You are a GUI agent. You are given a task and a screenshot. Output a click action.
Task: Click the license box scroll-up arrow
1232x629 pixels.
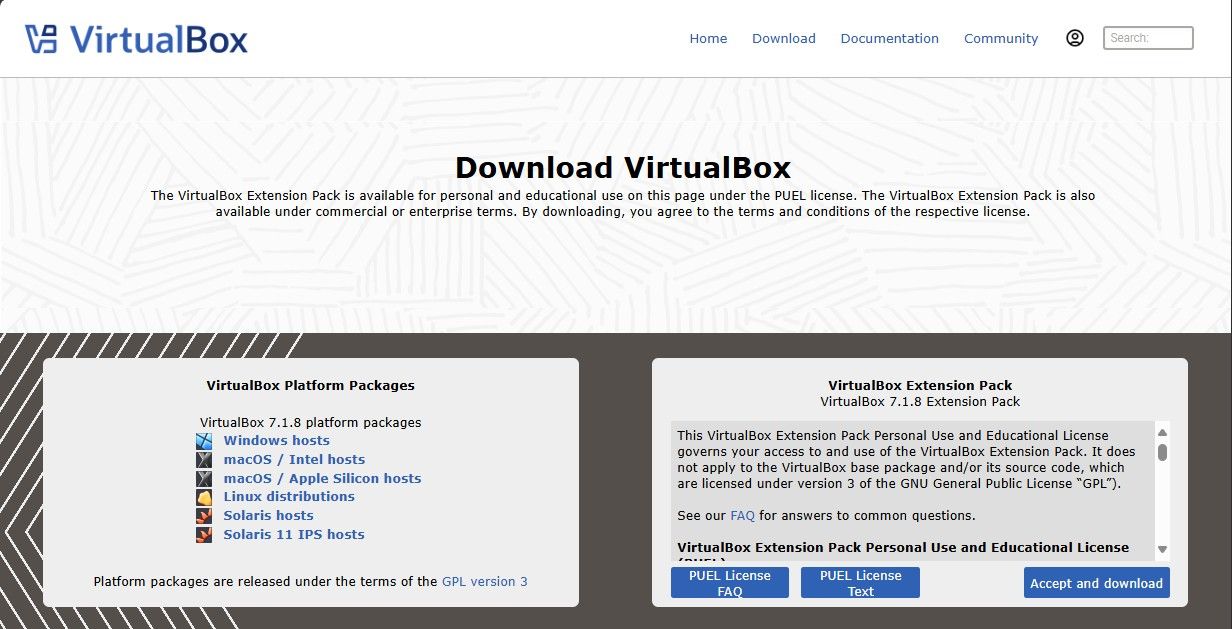(x=1162, y=432)
